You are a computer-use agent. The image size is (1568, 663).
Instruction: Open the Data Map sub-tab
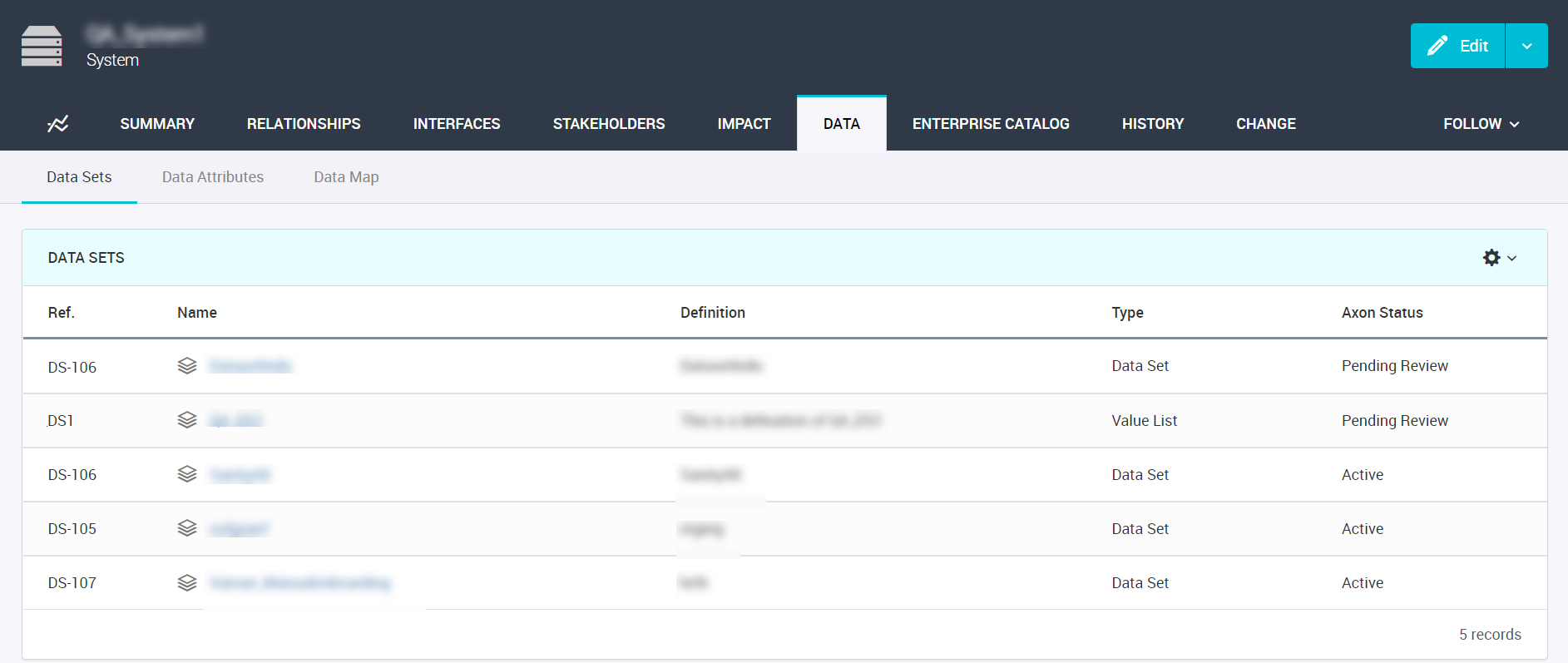[346, 177]
